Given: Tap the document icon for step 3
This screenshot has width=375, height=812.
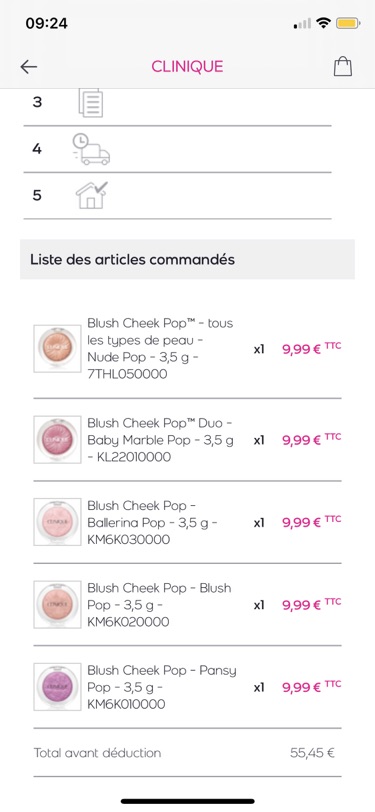Looking at the screenshot, I should (x=90, y=103).
